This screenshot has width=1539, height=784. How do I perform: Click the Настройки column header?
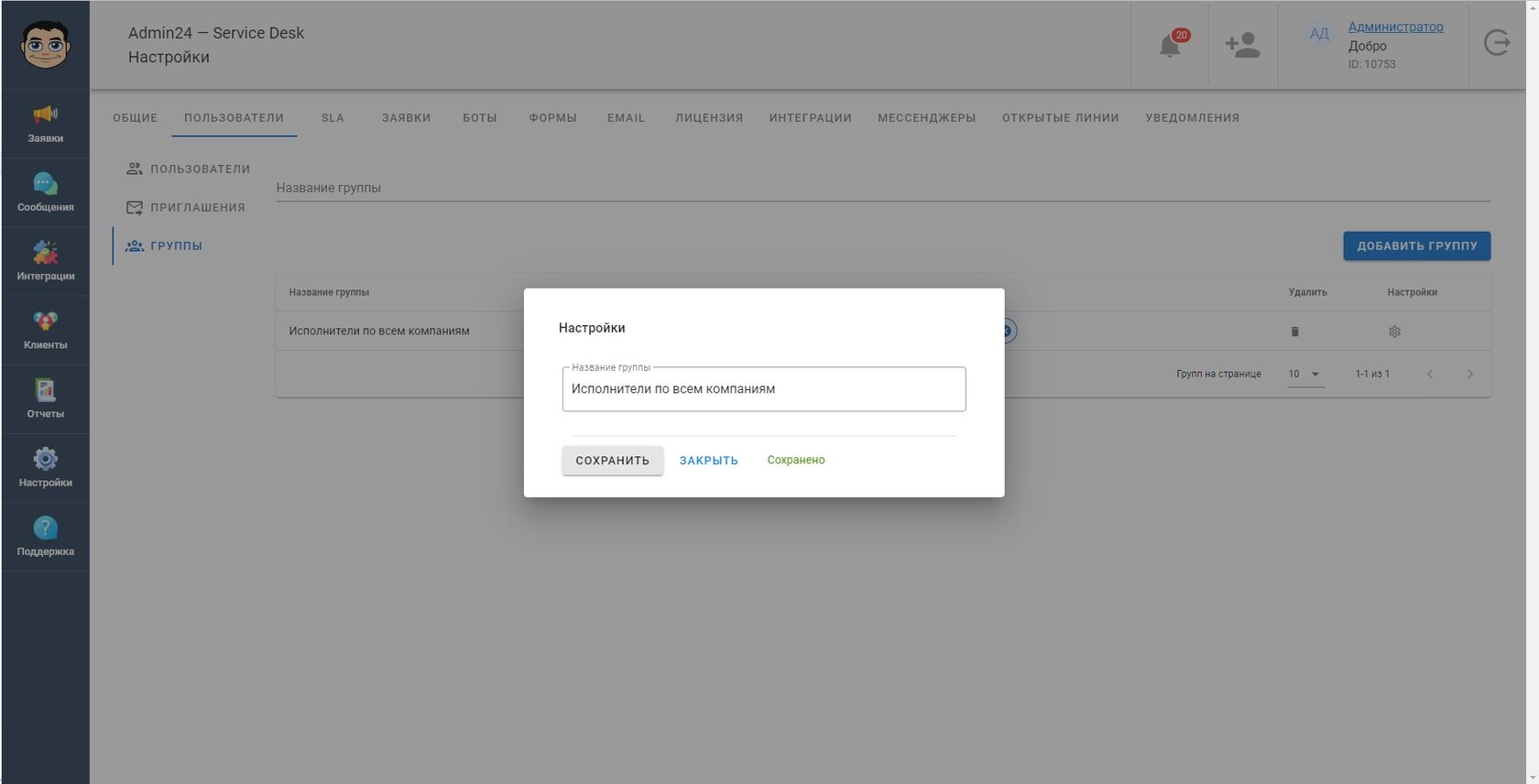pos(1412,292)
